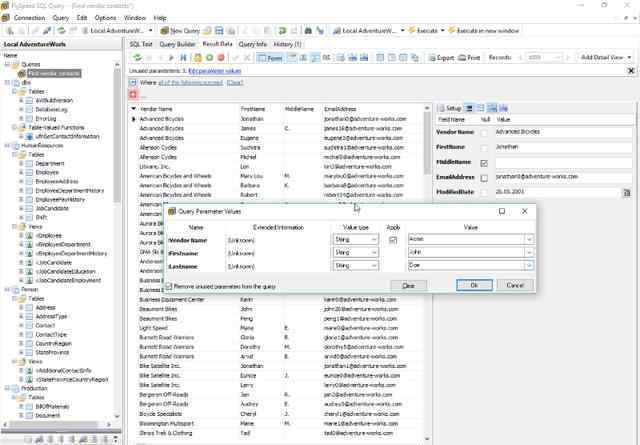Image resolution: width=640 pixels, height=445 pixels.
Task: Select the Employee table in tree
Action: click(47, 172)
